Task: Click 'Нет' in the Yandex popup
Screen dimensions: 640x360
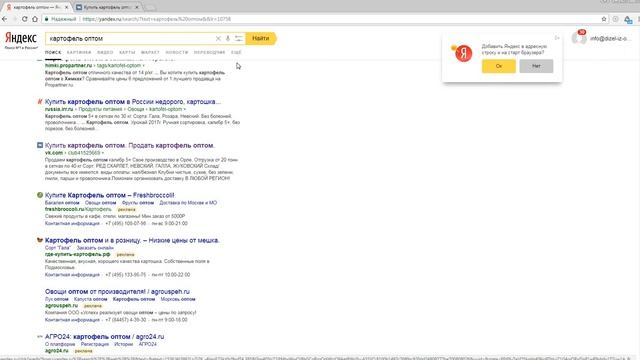Action: [536, 66]
